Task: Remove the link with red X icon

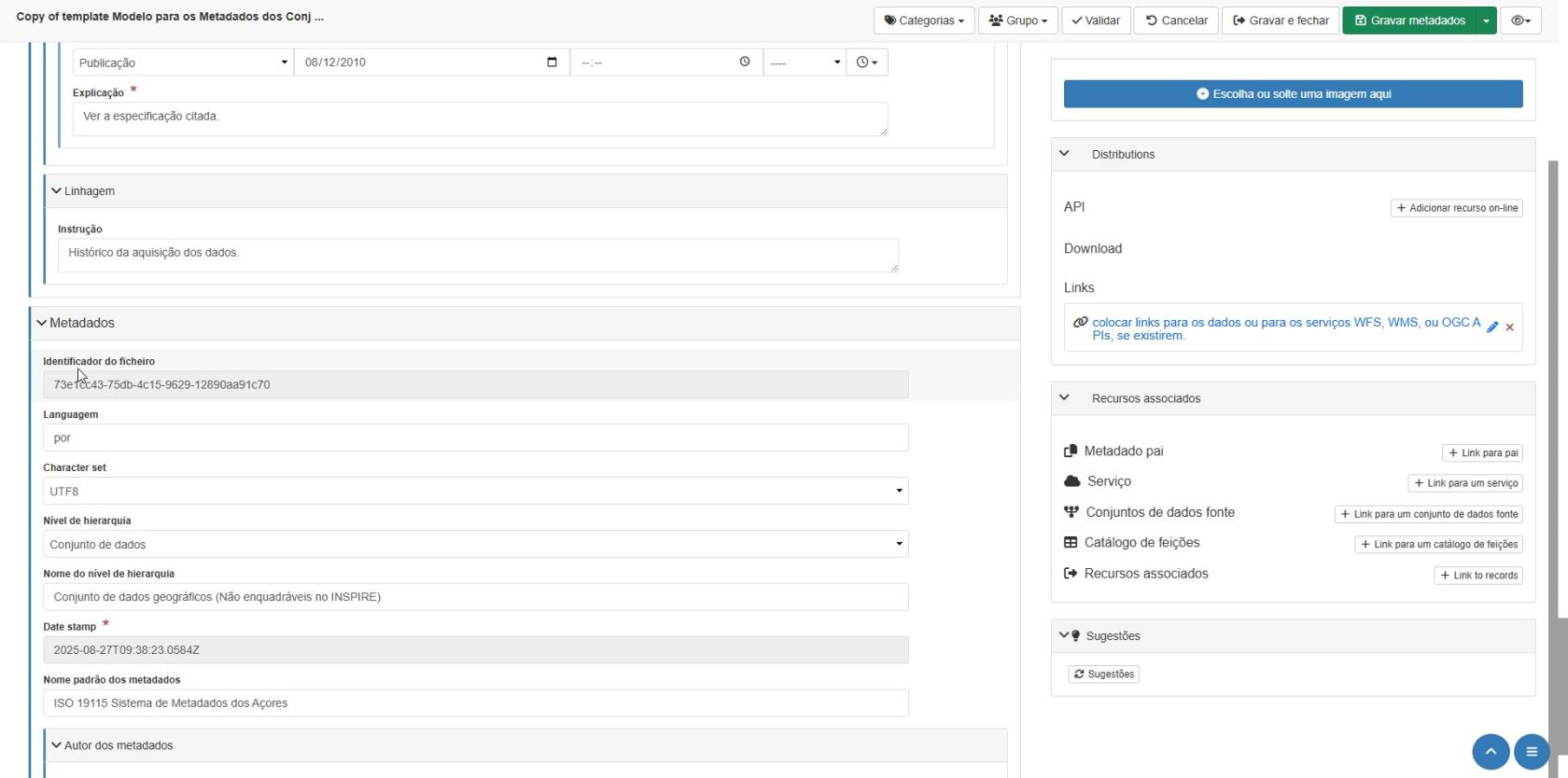Action: click(x=1509, y=327)
